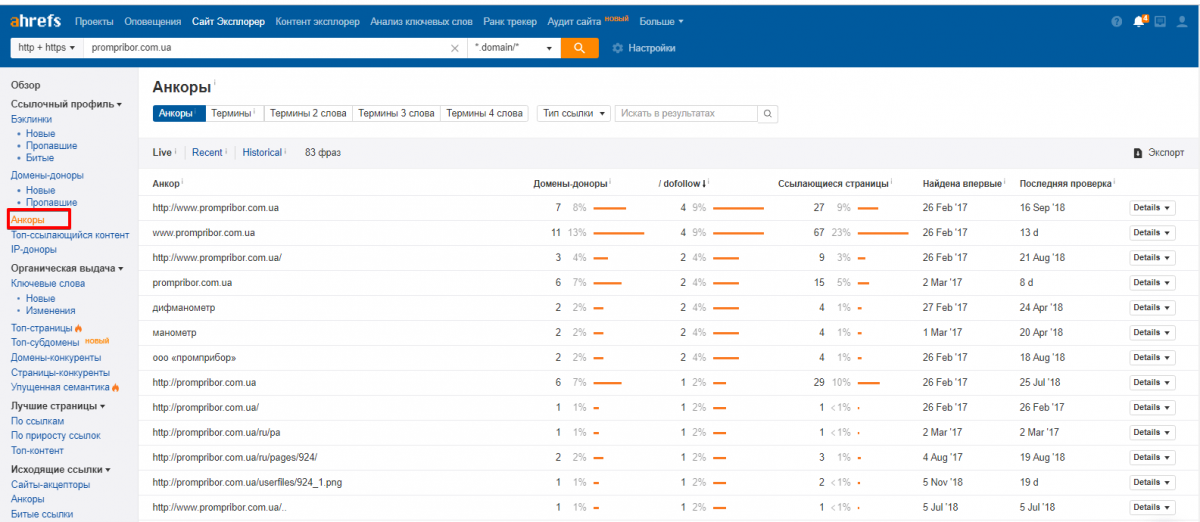Click the Экспорт button
The height and width of the screenshot is (522, 1200).
(x=1158, y=153)
